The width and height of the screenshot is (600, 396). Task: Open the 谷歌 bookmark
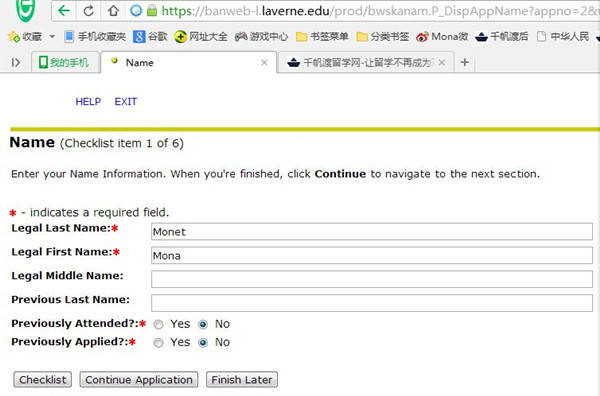150,37
